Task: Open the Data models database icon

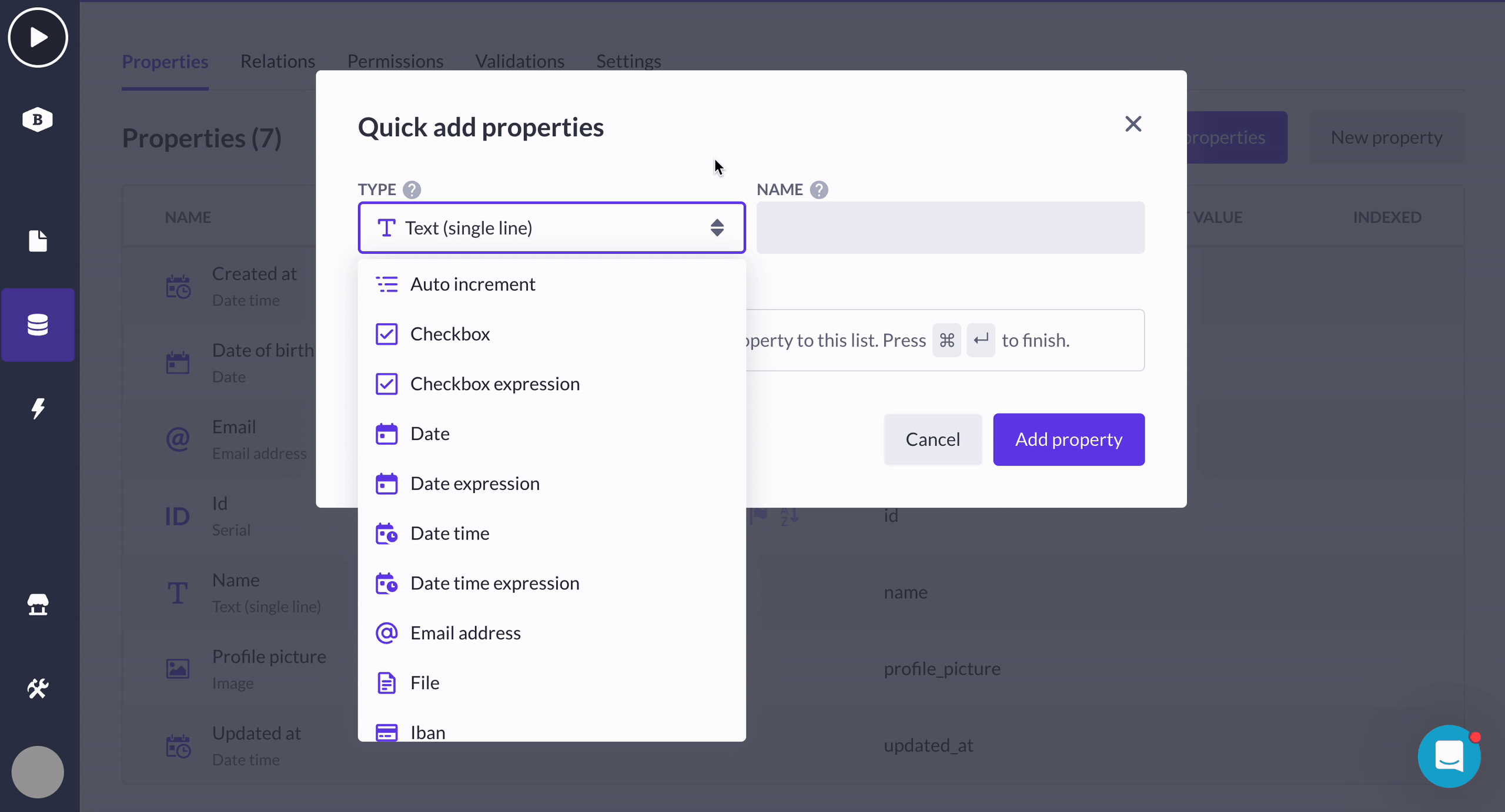Action: pos(38,325)
